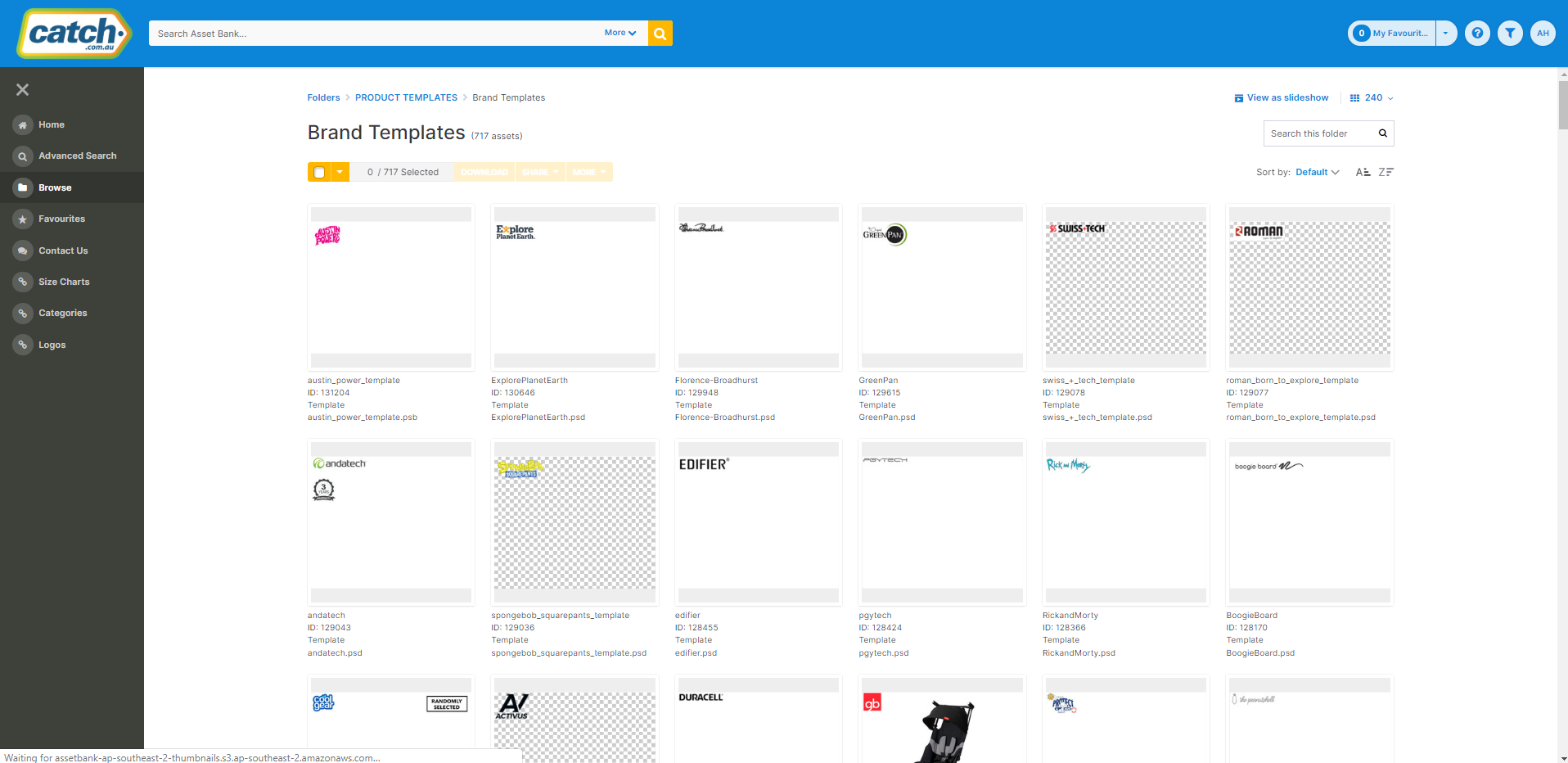The image size is (1568, 763).
Task: Click the filter funnel icon in header
Action: point(1510,34)
